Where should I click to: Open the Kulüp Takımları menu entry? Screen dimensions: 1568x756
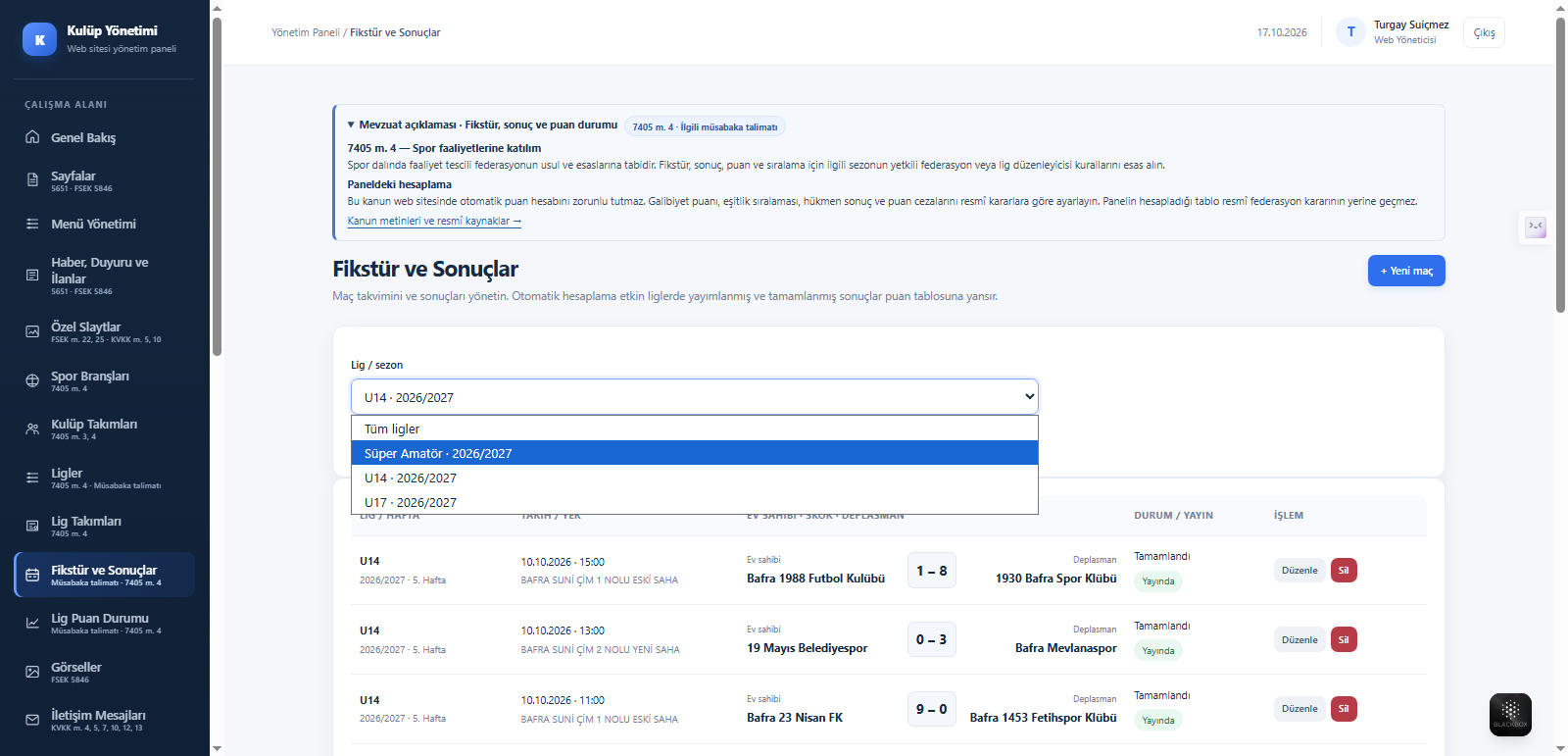105,428
